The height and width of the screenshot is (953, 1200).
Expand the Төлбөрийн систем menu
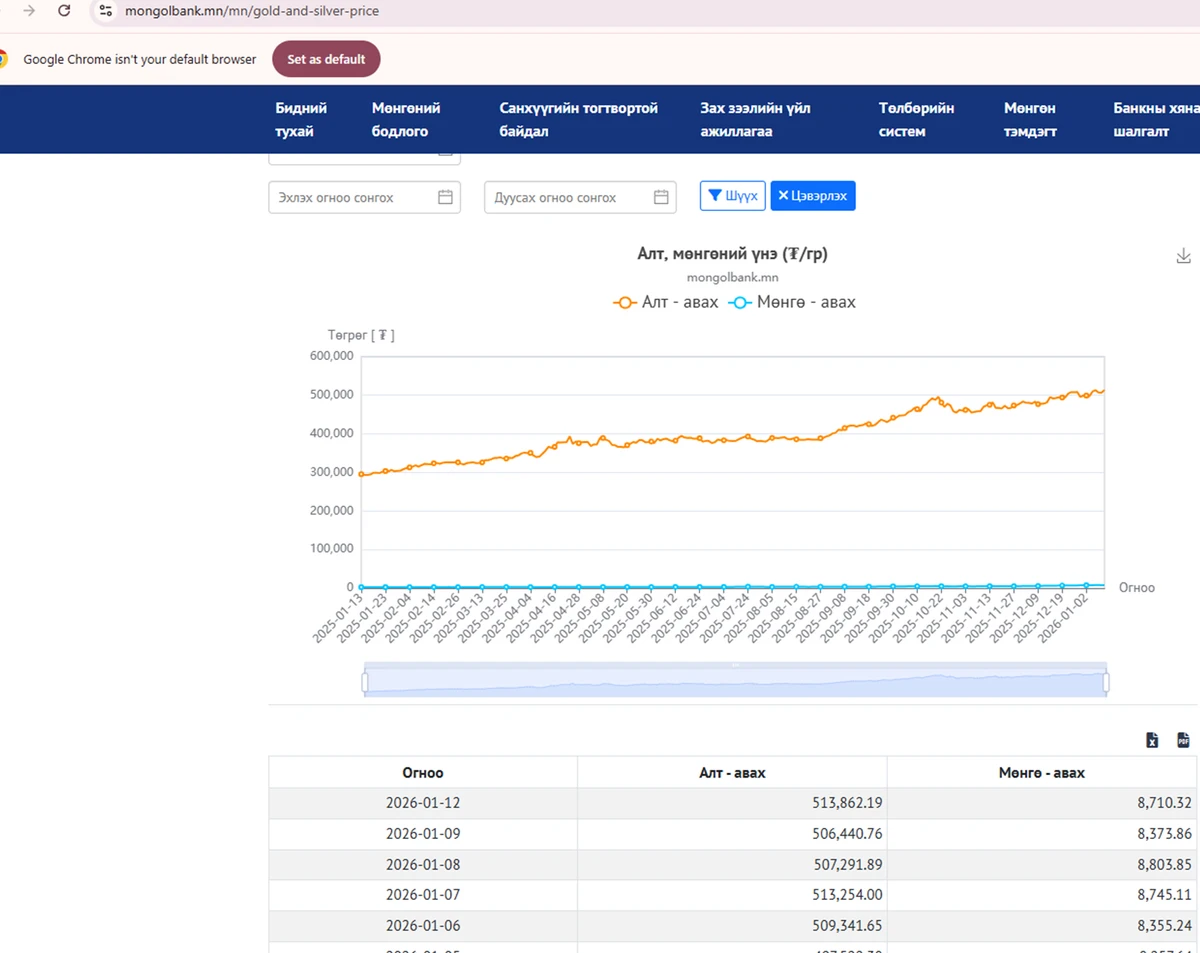point(916,120)
